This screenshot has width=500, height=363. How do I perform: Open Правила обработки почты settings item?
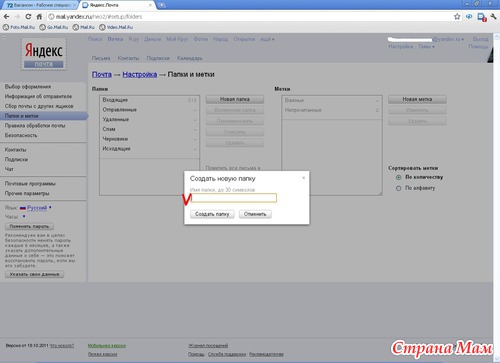point(35,126)
